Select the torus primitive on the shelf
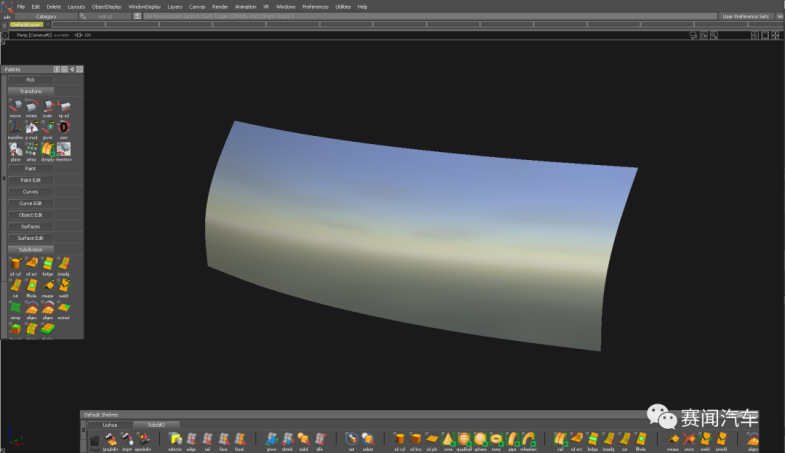785x453 pixels. (x=496, y=439)
